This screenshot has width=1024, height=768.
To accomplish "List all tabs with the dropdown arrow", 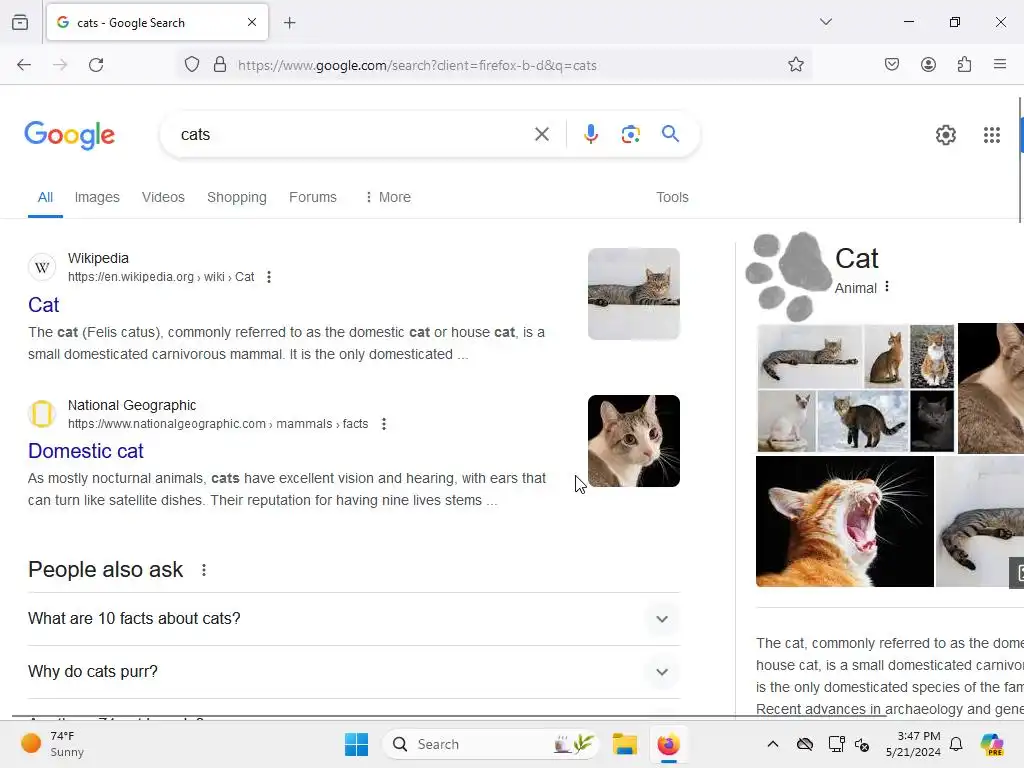I will pyautogui.click(x=825, y=22).
